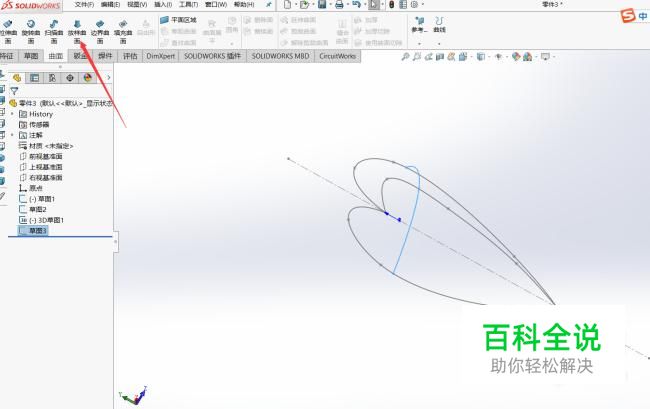Open the 曲线 curves tool
The height and width of the screenshot is (409, 650).
click(439, 25)
